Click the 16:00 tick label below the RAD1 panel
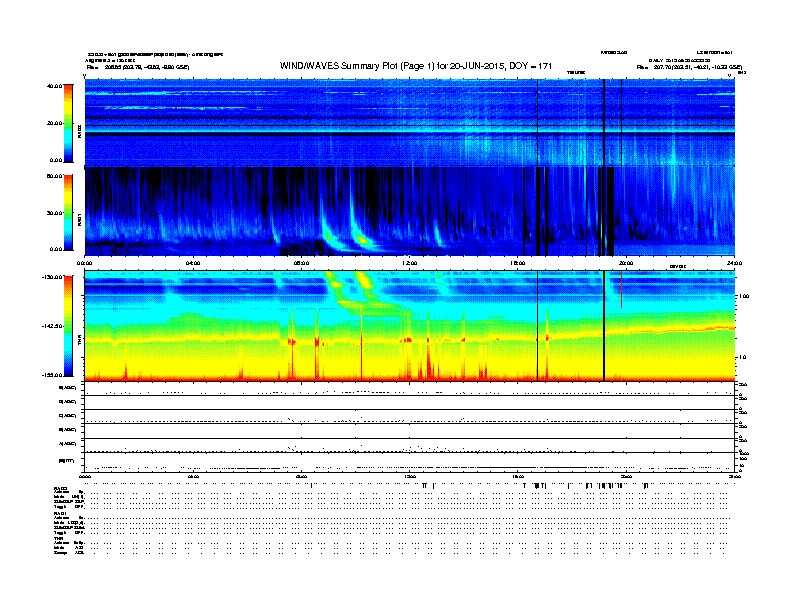The height and width of the screenshot is (612, 792). point(518,263)
